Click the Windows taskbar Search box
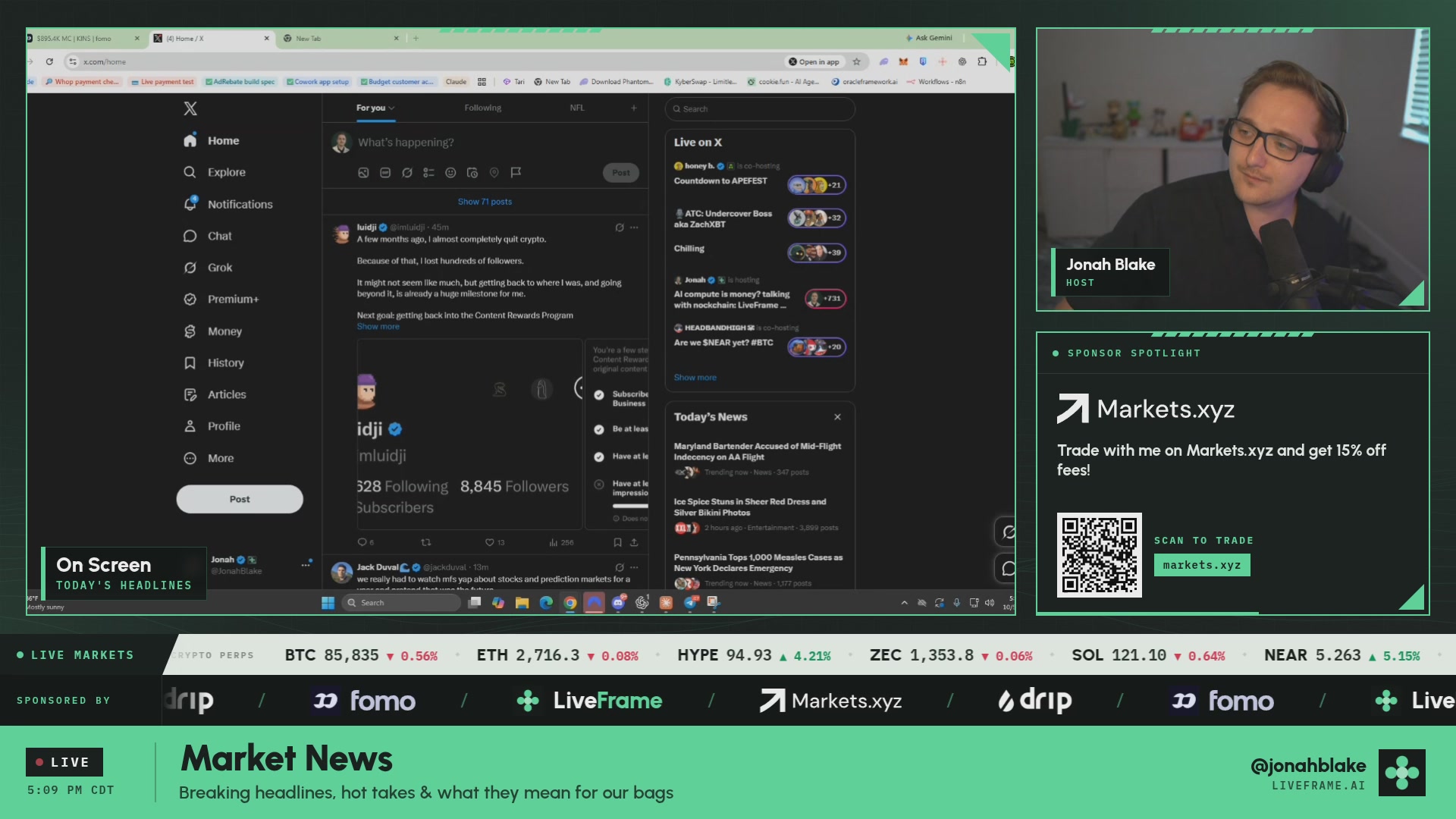 (x=402, y=602)
